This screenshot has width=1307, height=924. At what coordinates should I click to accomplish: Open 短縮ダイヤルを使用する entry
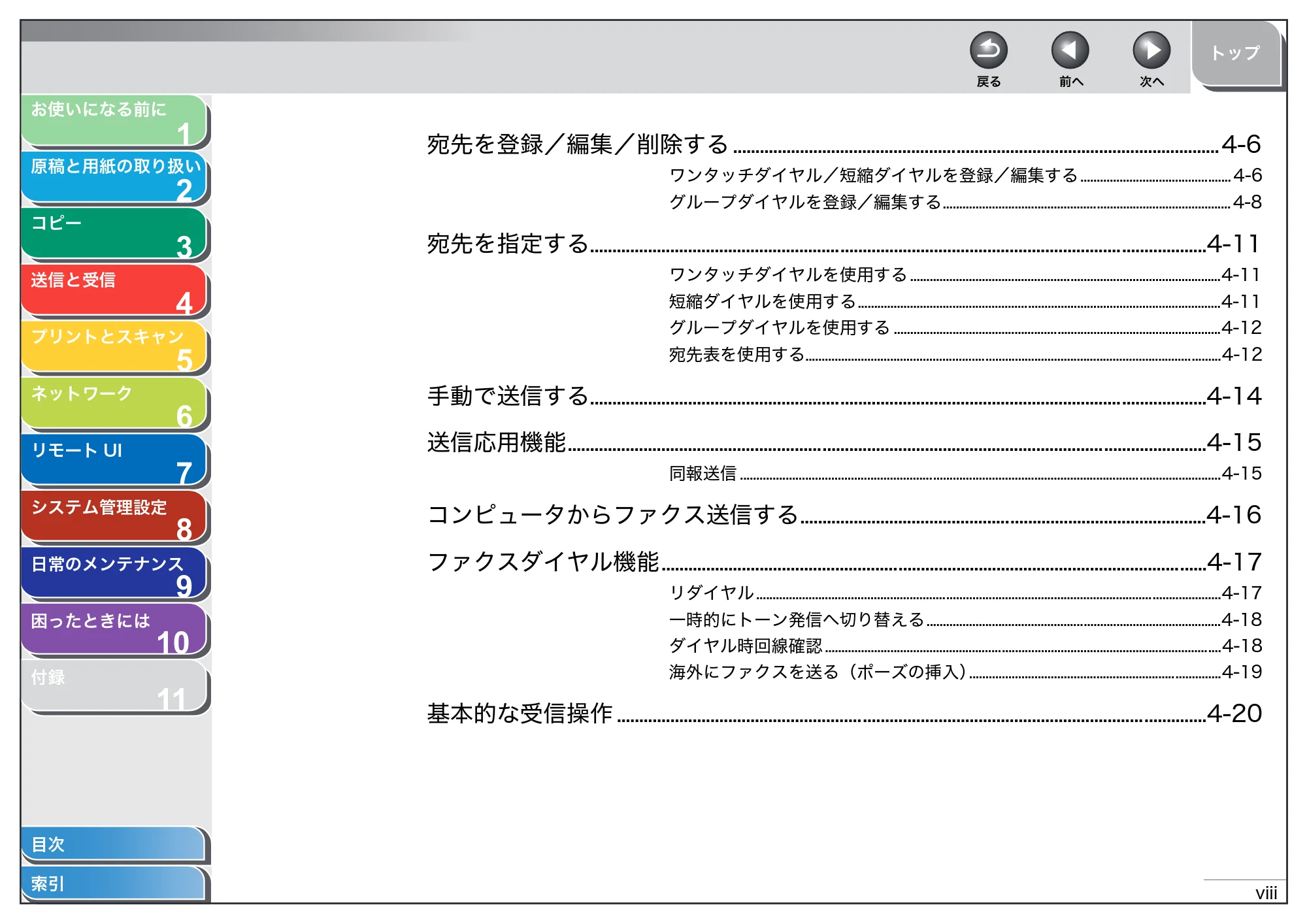(965, 301)
